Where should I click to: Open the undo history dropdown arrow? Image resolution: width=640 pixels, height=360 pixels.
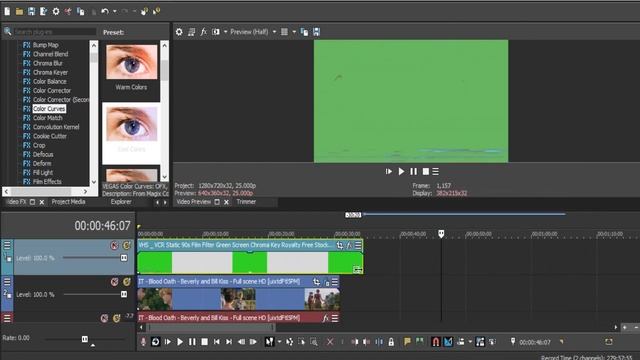[x=114, y=11]
